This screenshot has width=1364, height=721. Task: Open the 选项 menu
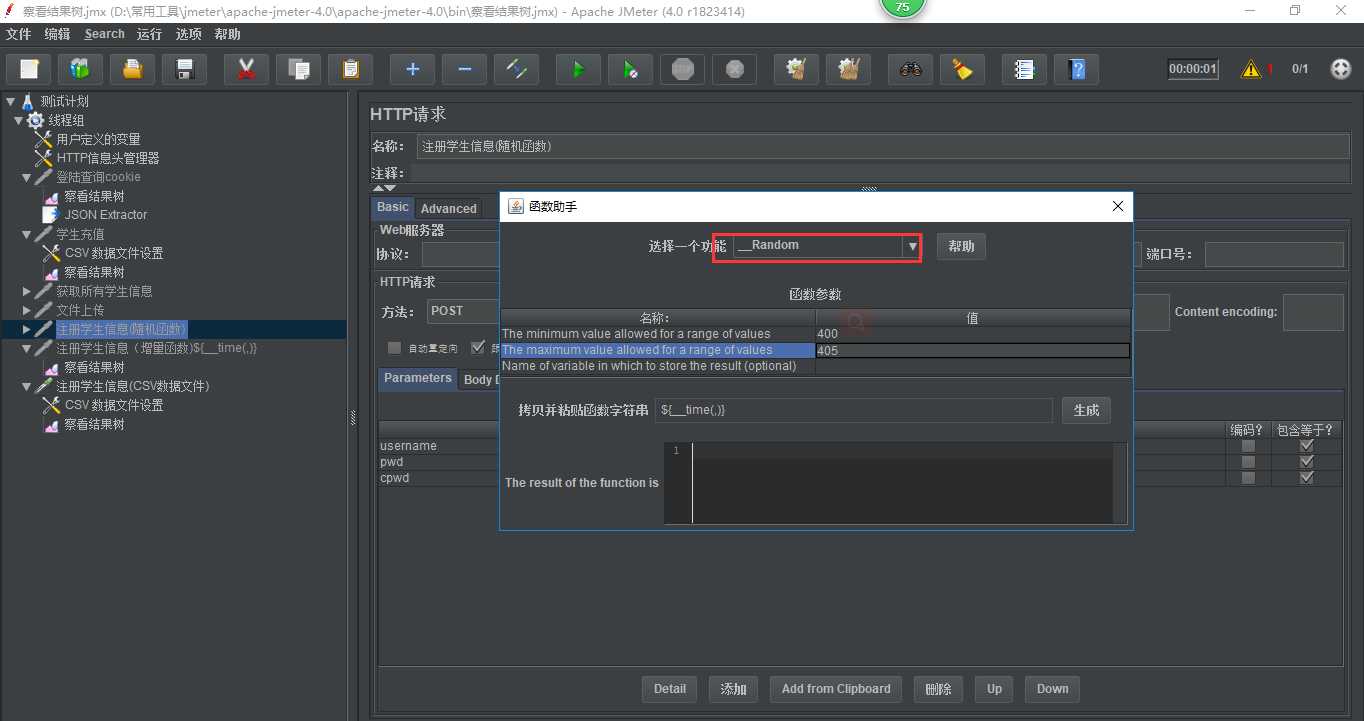coord(188,34)
